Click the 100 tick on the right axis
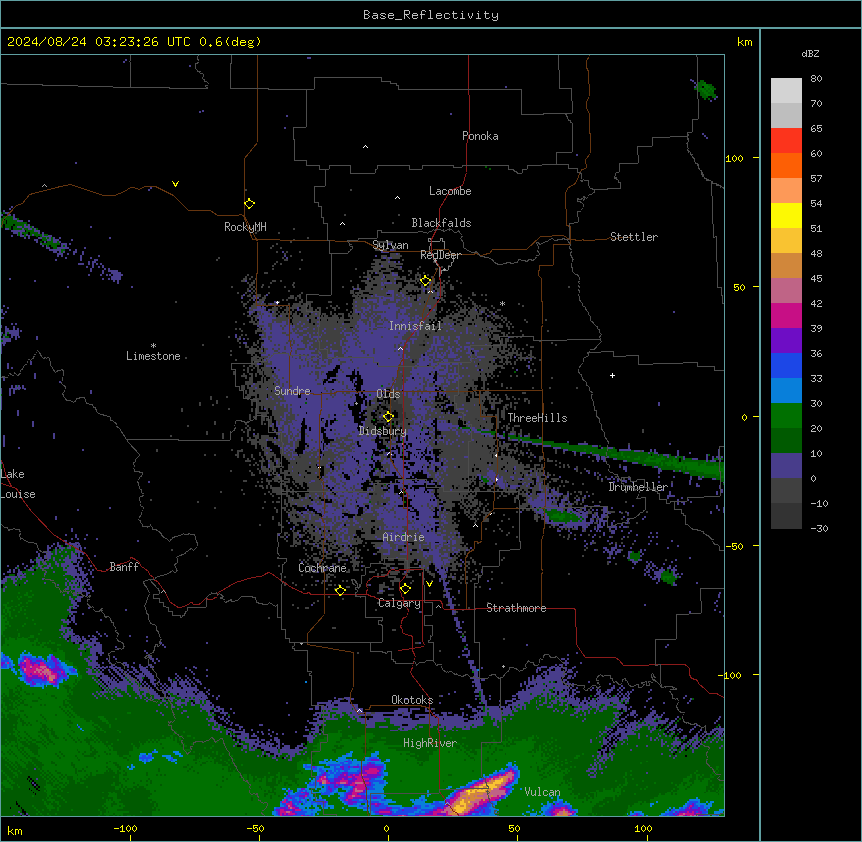This screenshot has width=862, height=842. [734, 158]
